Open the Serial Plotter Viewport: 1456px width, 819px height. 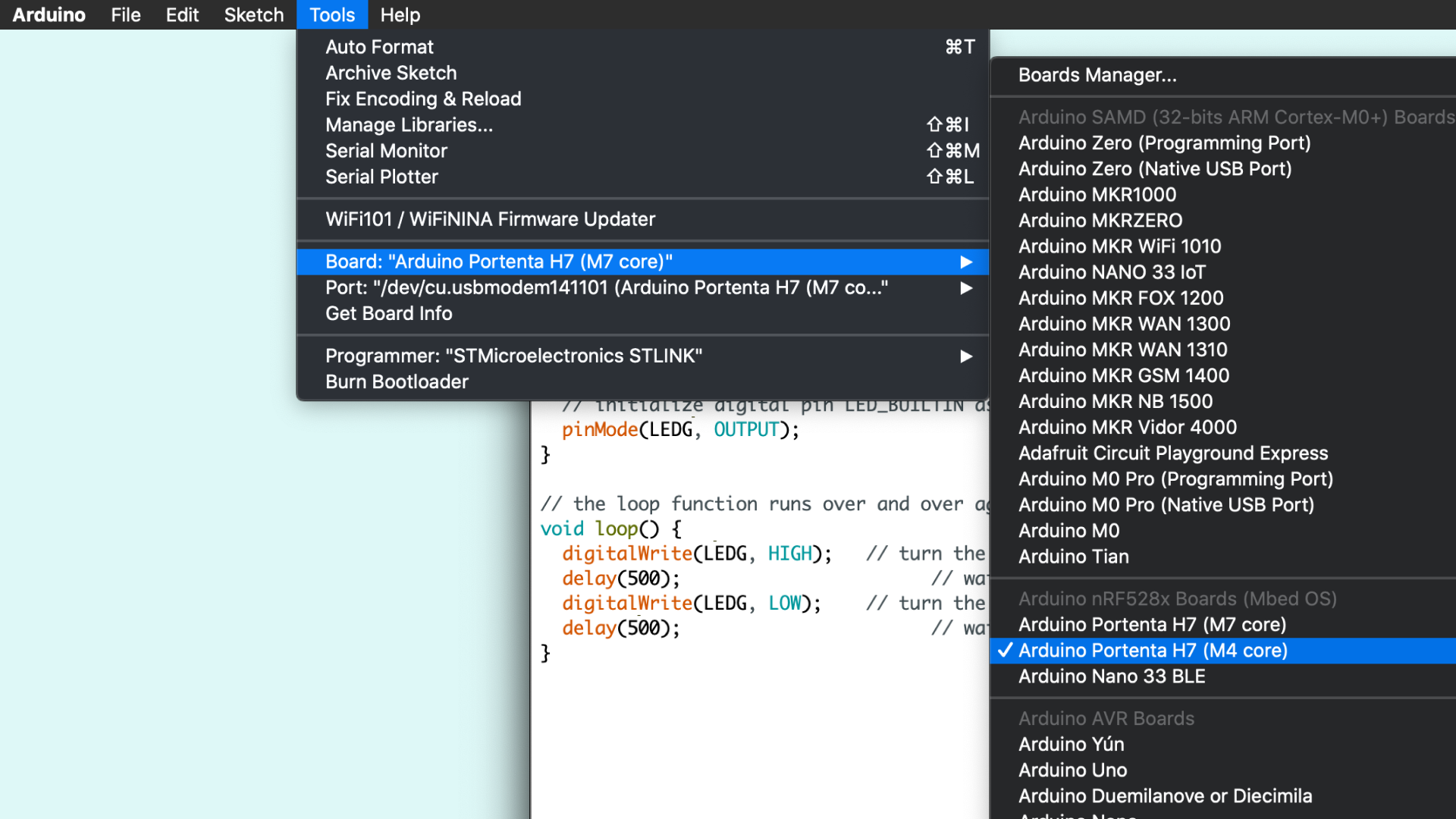tap(381, 177)
